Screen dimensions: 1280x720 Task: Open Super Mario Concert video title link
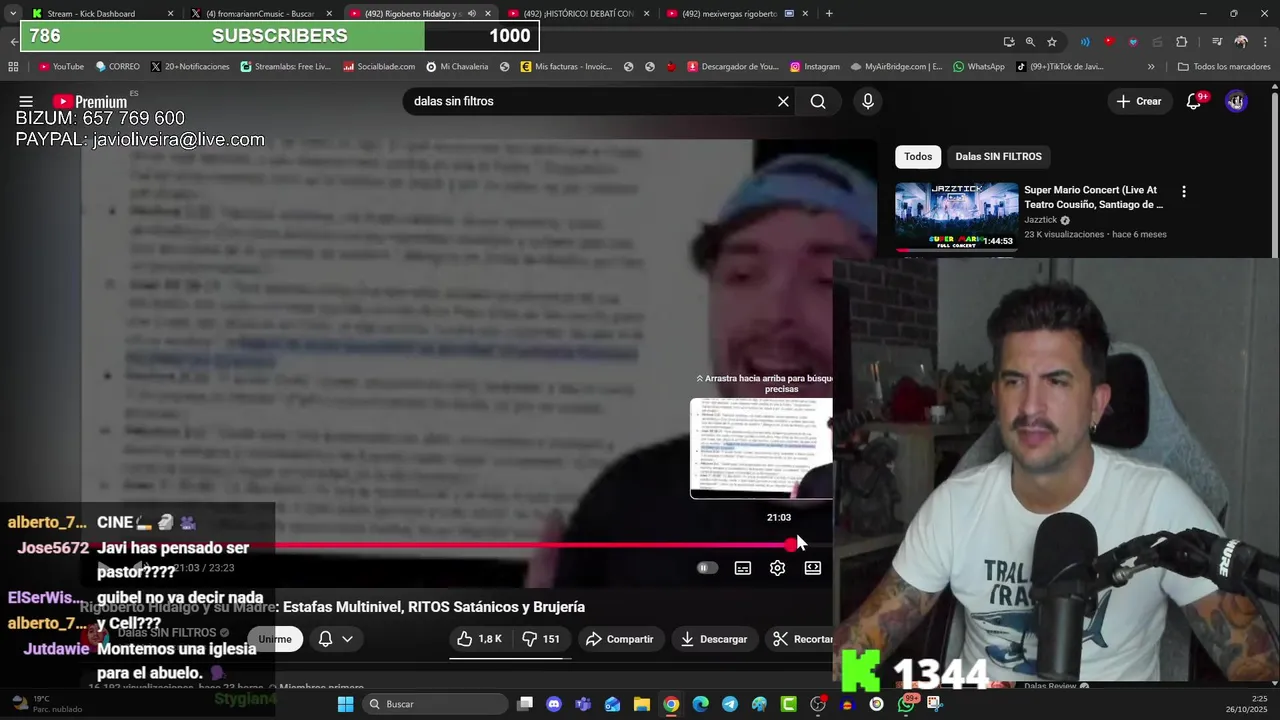(x=1094, y=197)
